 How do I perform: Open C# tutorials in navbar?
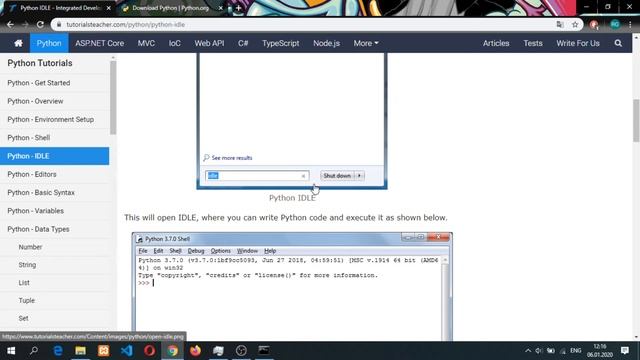243,43
